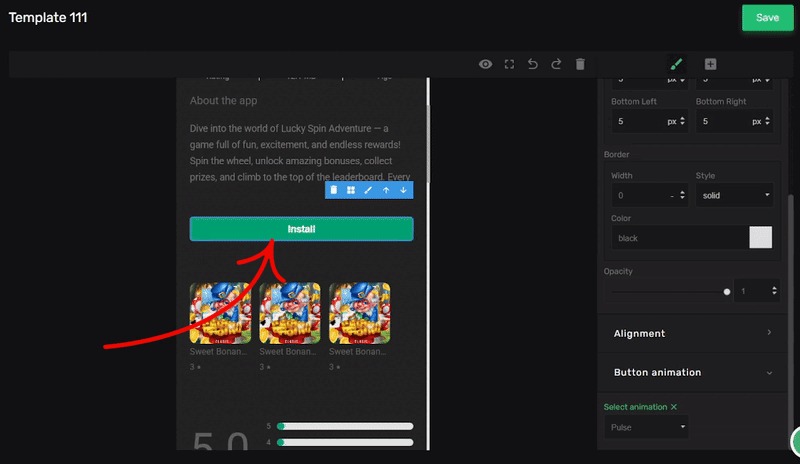
Task: Click the undo arrow icon
Action: 533,64
